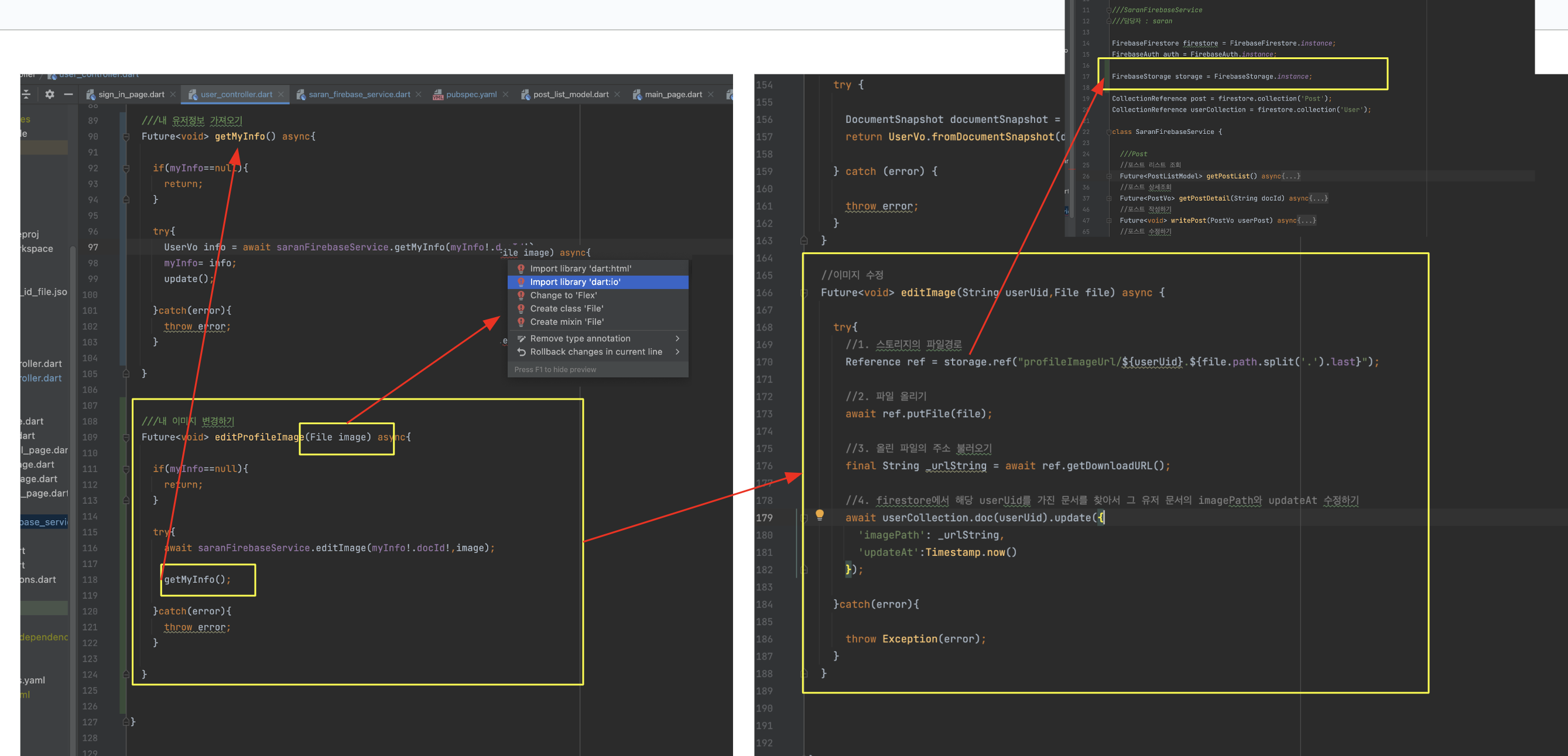Click the lightbulb quick-fix icon at line 179

pos(819,514)
